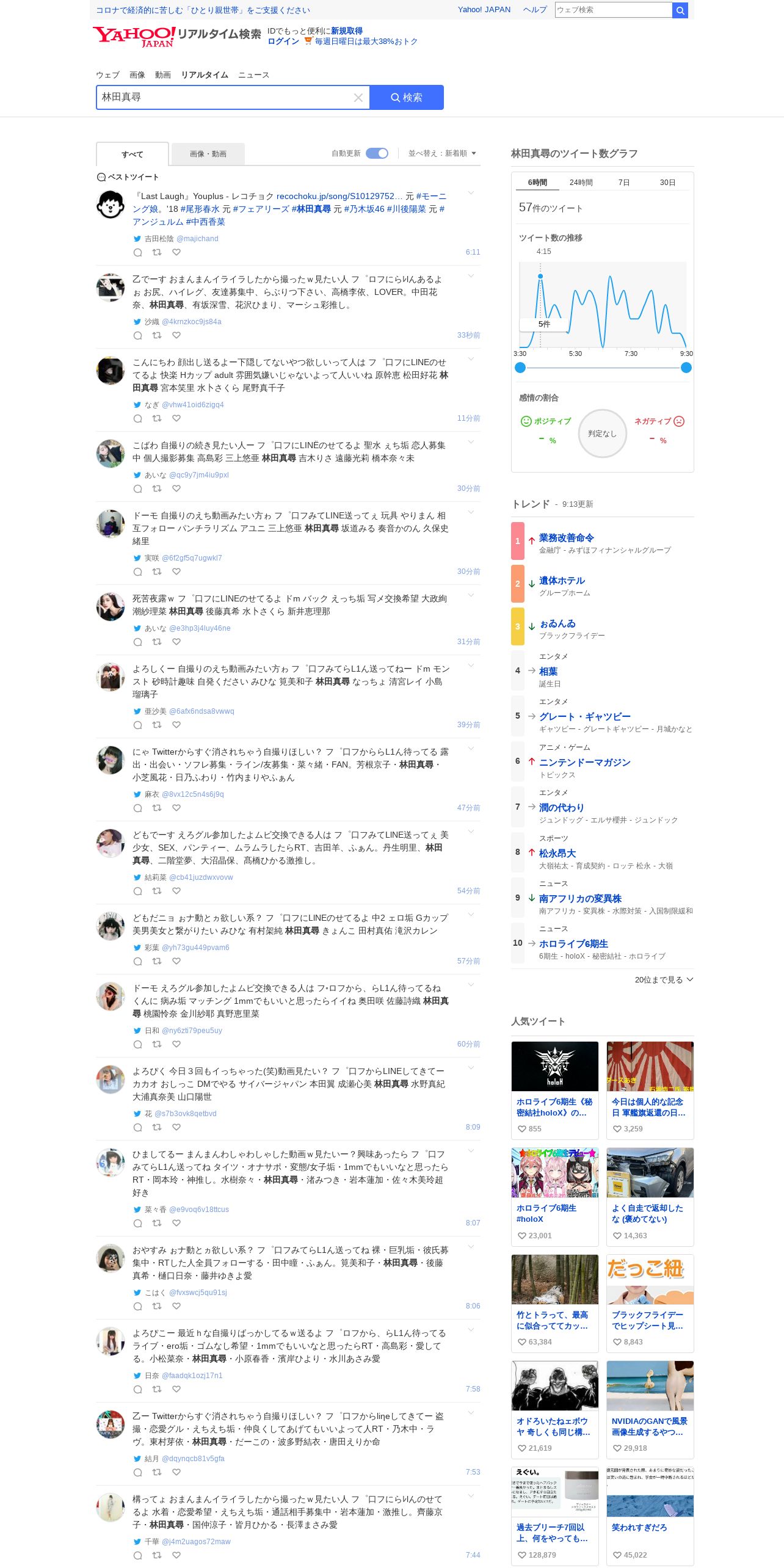Like the tweet by 花 @s7b3ovk8qetbvd
The width and height of the screenshot is (784, 1568).
click(176, 1127)
